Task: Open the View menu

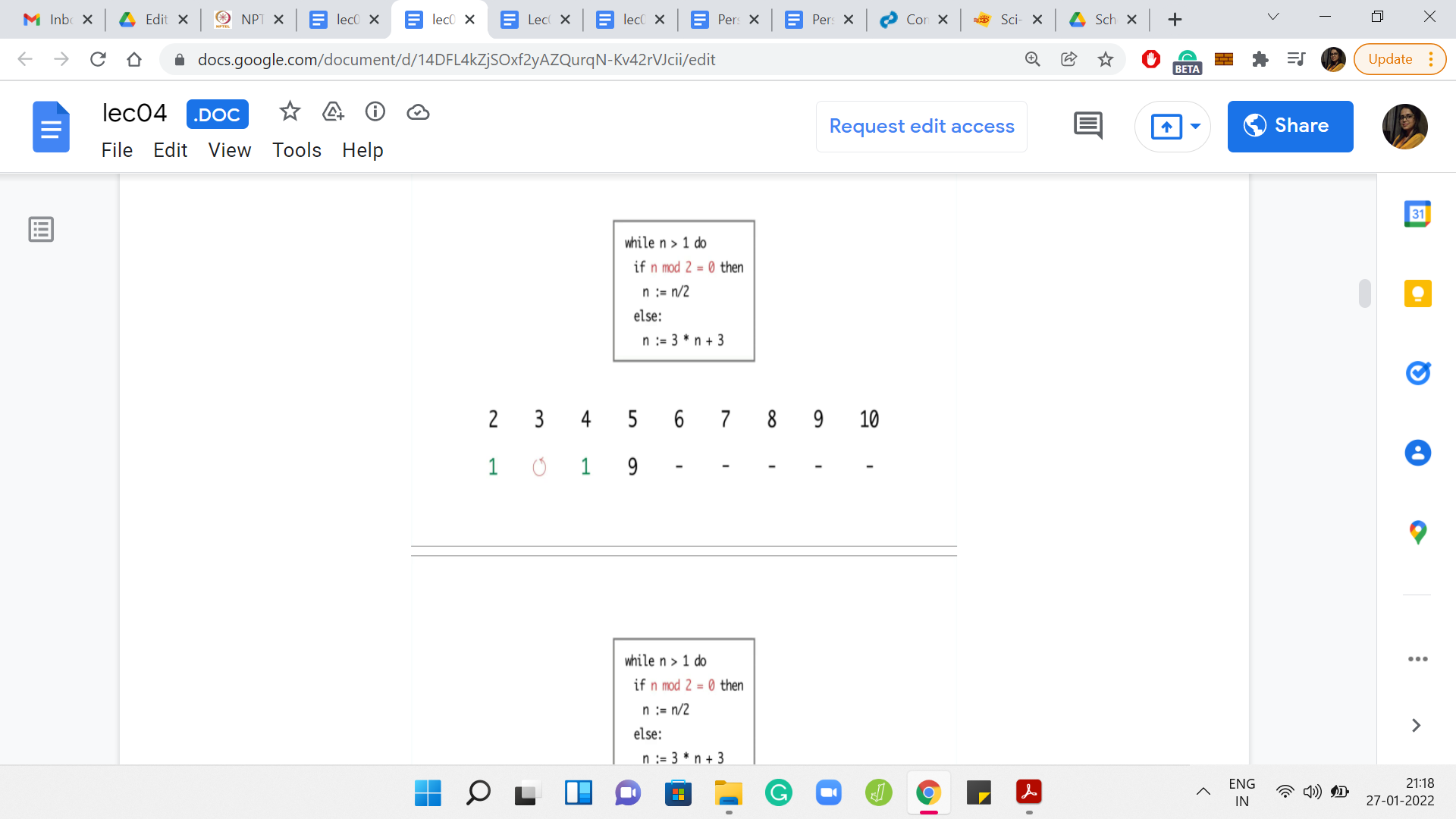Action: point(229,150)
